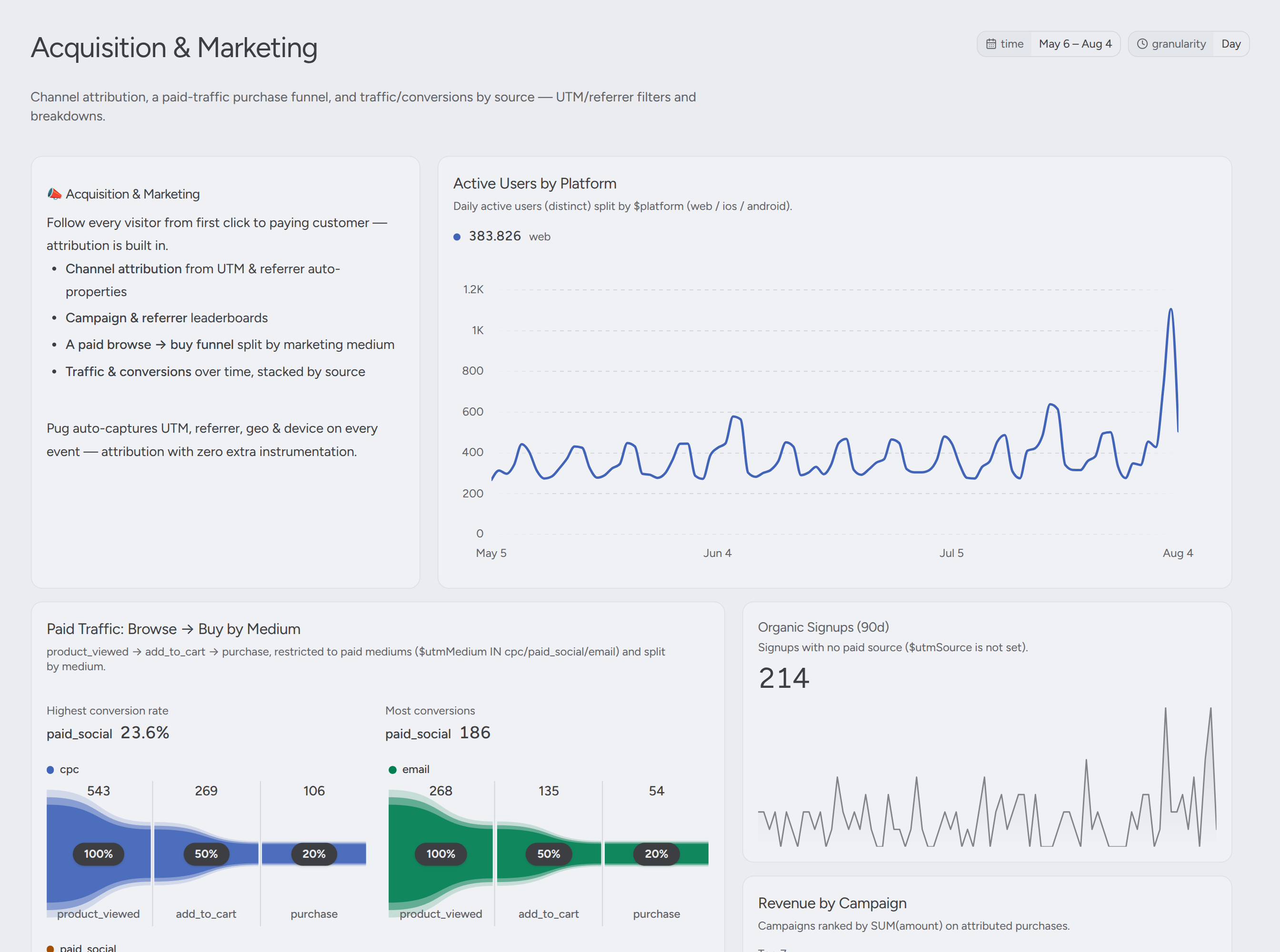Image resolution: width=1280 pixels, height=952 pixels.
Task: Click the Highest conversion rate label
Action: pos(107,711)
